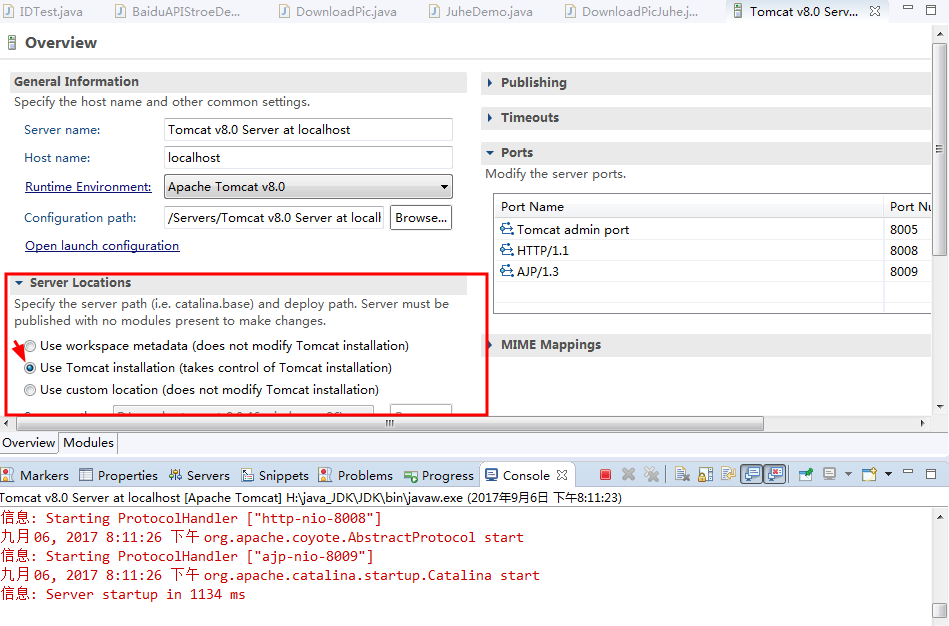Click the Tomcat admin port row icon
This screenshot has height=626, width=949.
507,229
